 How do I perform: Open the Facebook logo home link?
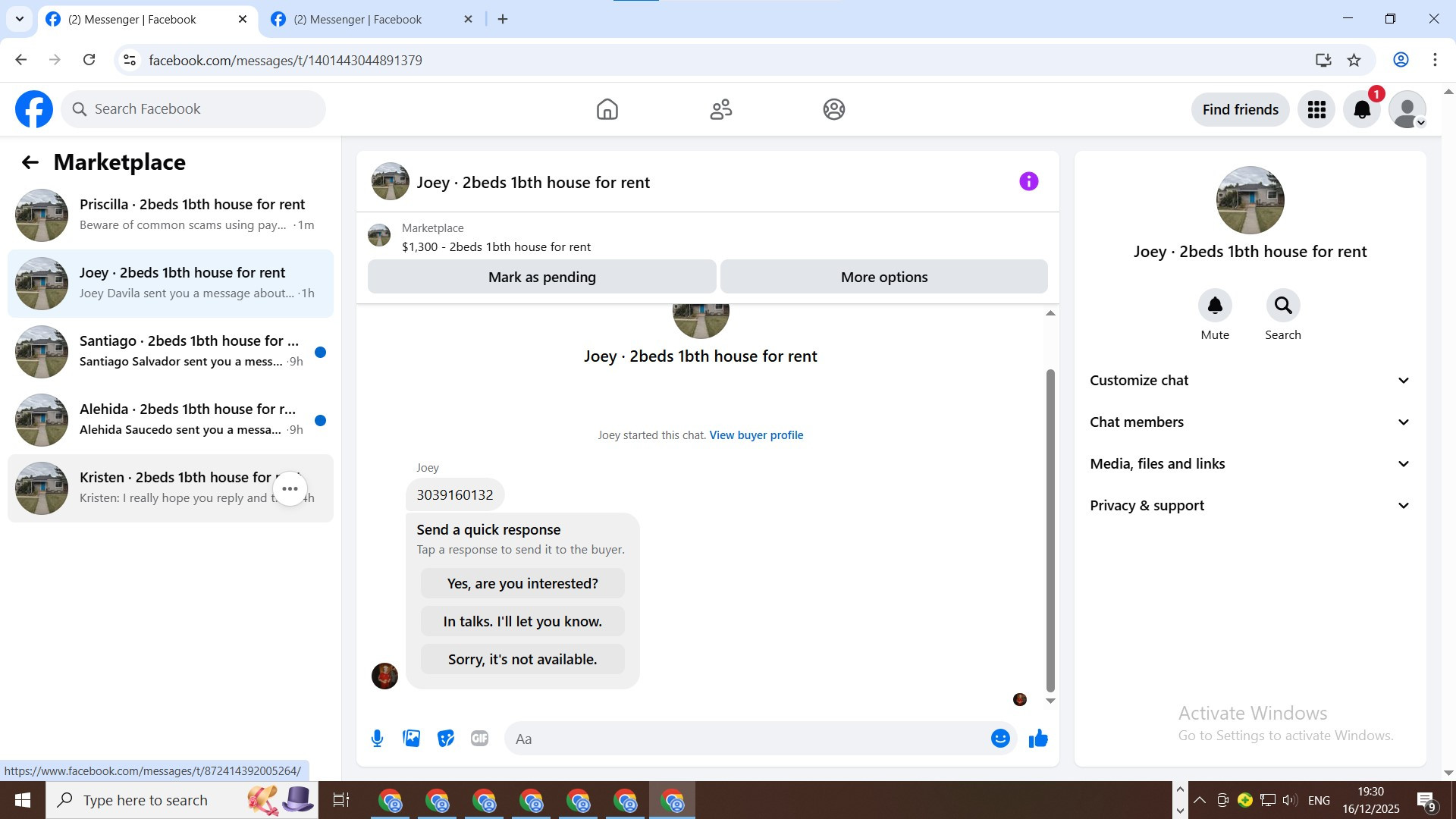pyautogui.click(x=34, y=109)
